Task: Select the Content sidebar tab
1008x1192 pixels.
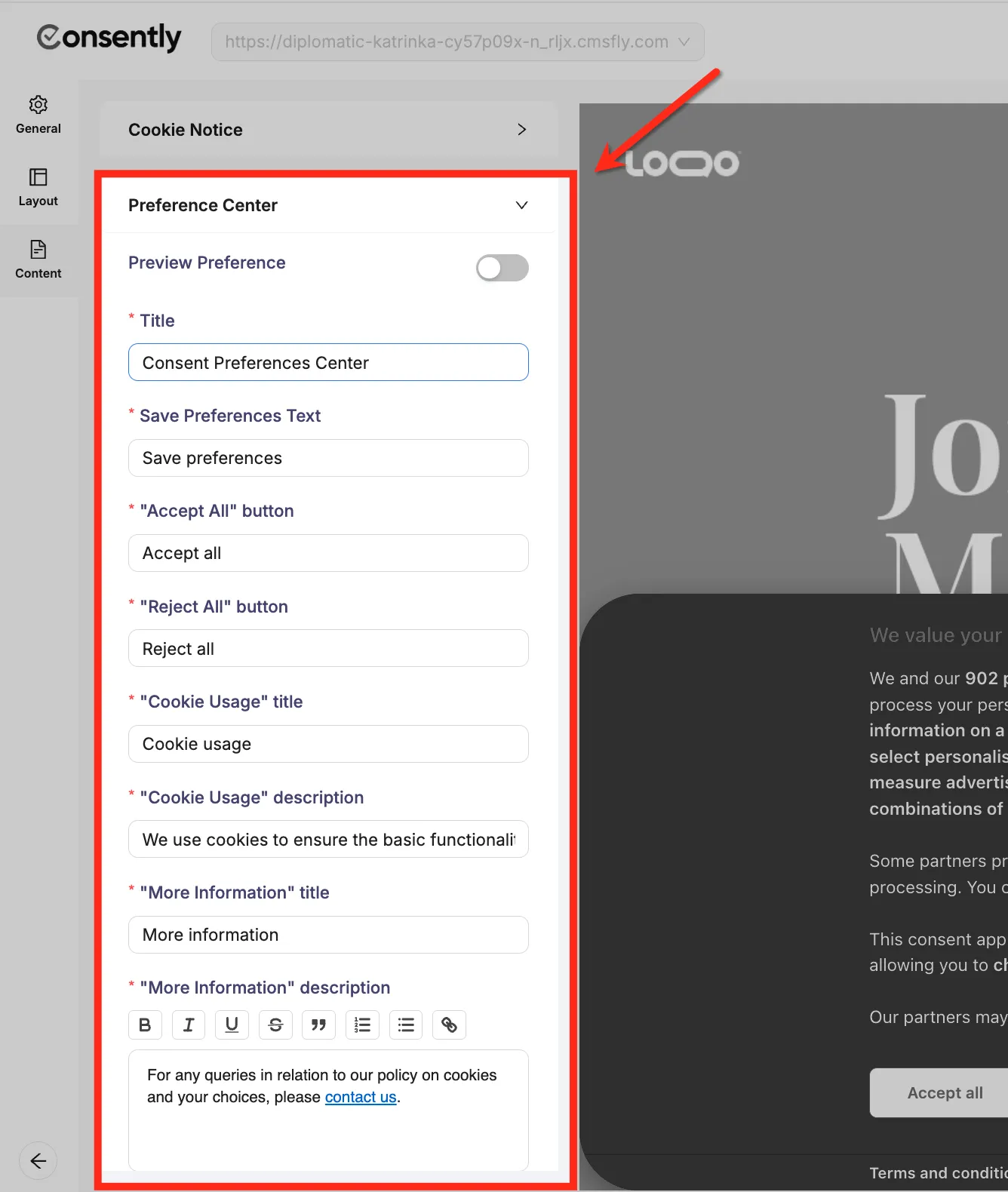Action: [38, 260]
